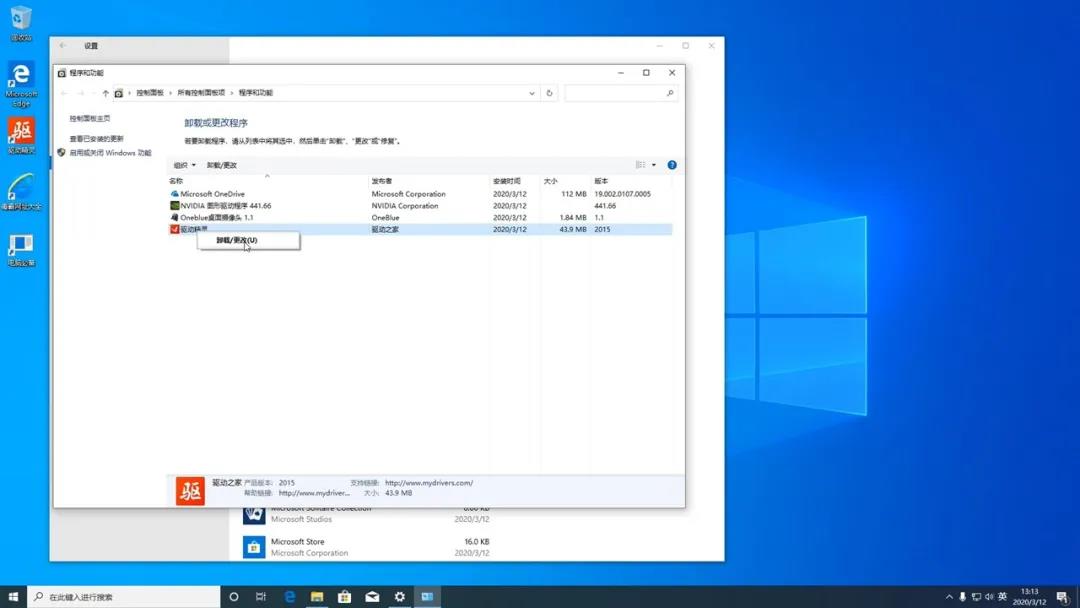
Task: Open Task View on the taskbar
Action: pos(261,597)
